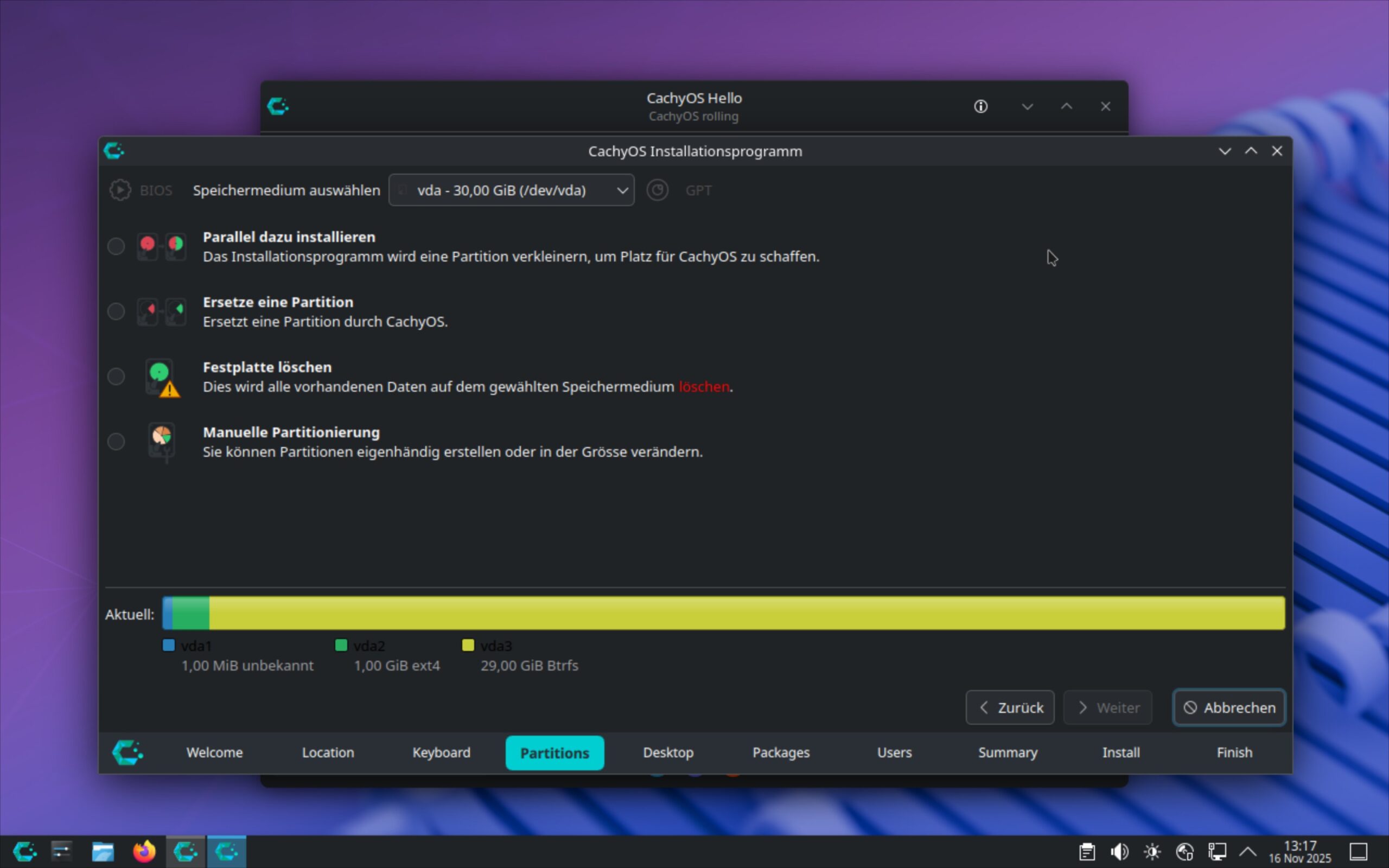Open the file manager in taskbar
This screenshot has height=868, width=1389.
coord(103,851)
